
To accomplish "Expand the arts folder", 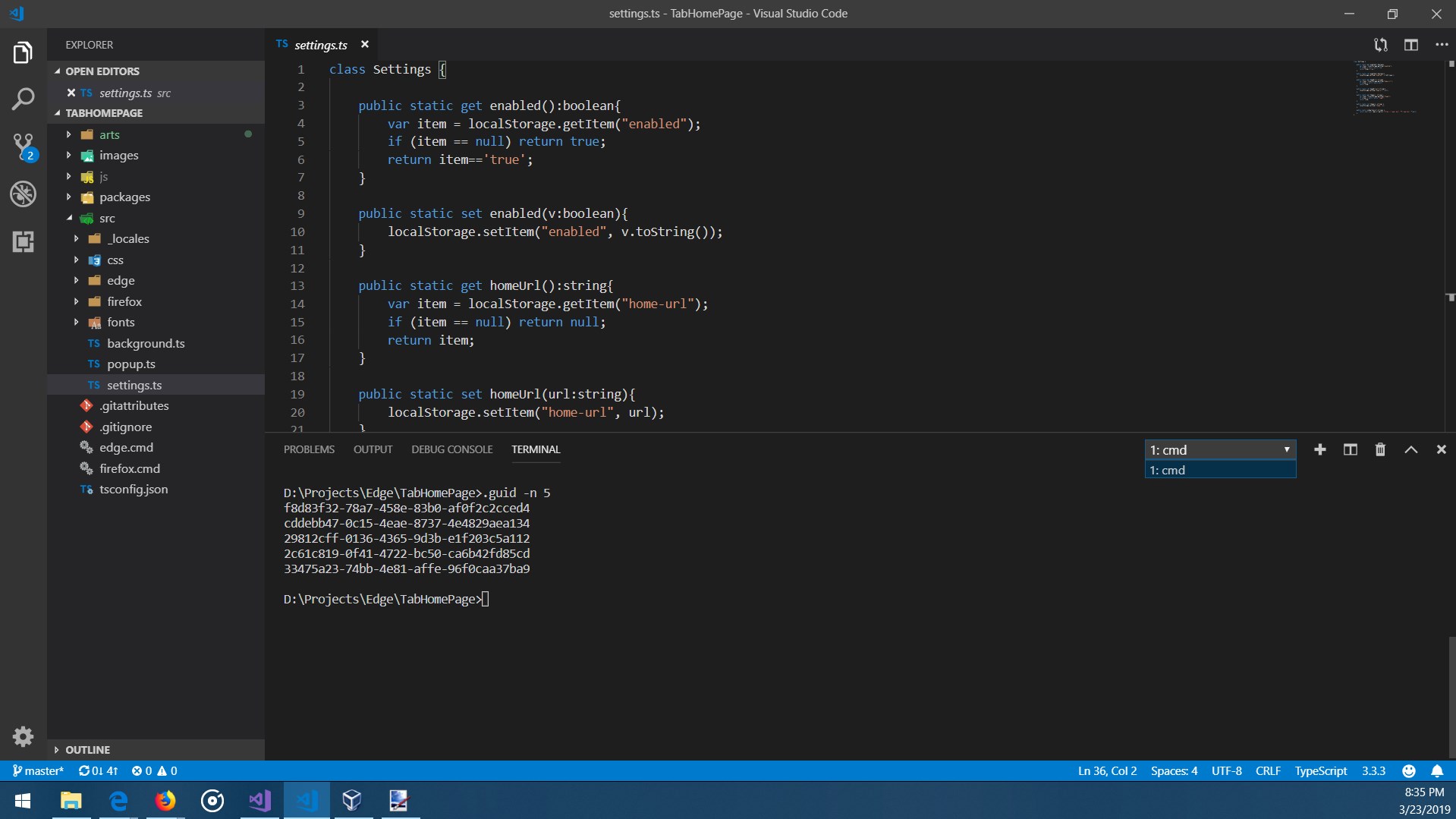I will [x=109, y=134].
